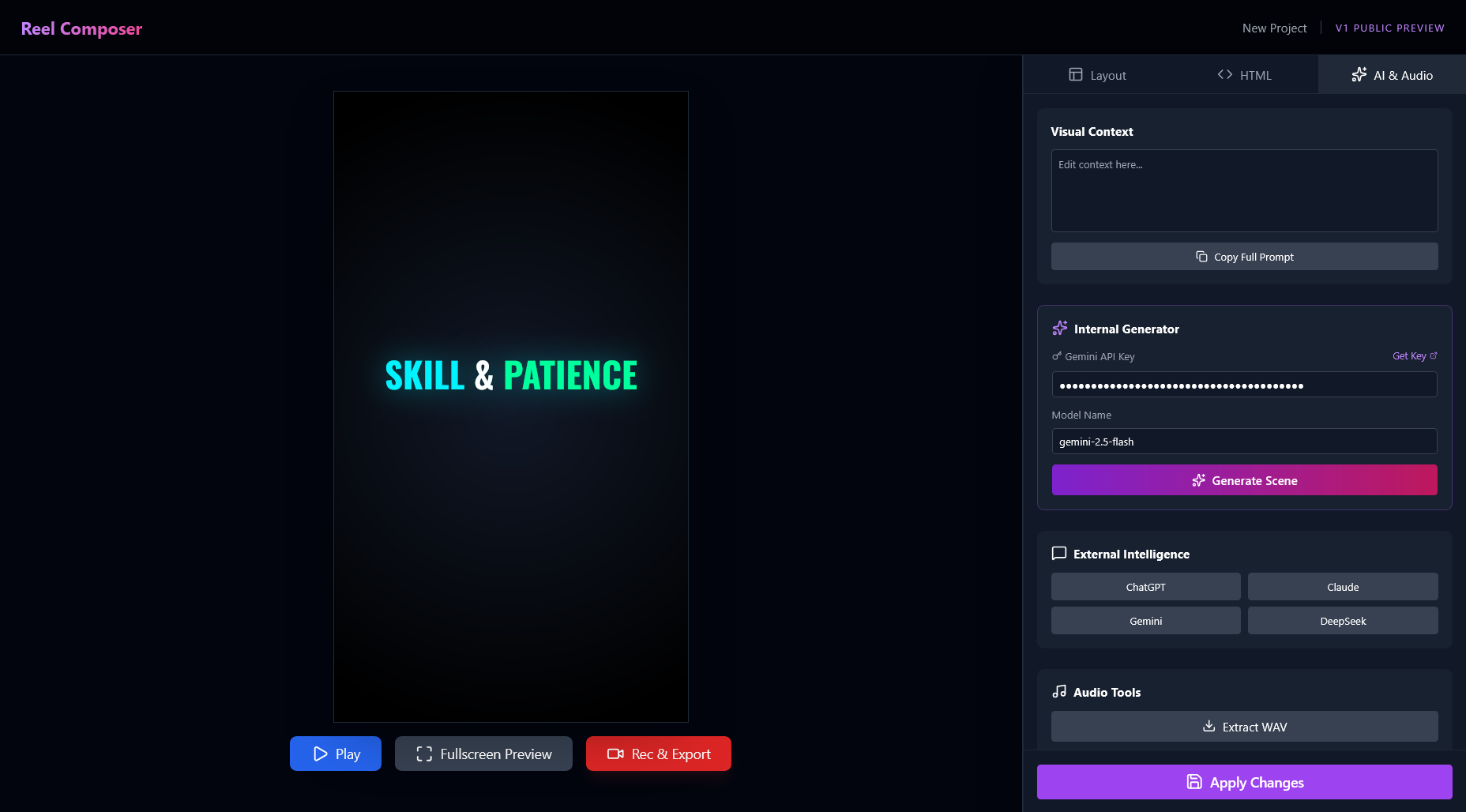Switch to the Layout tab
The image size is (1466, 812).
1097,75
